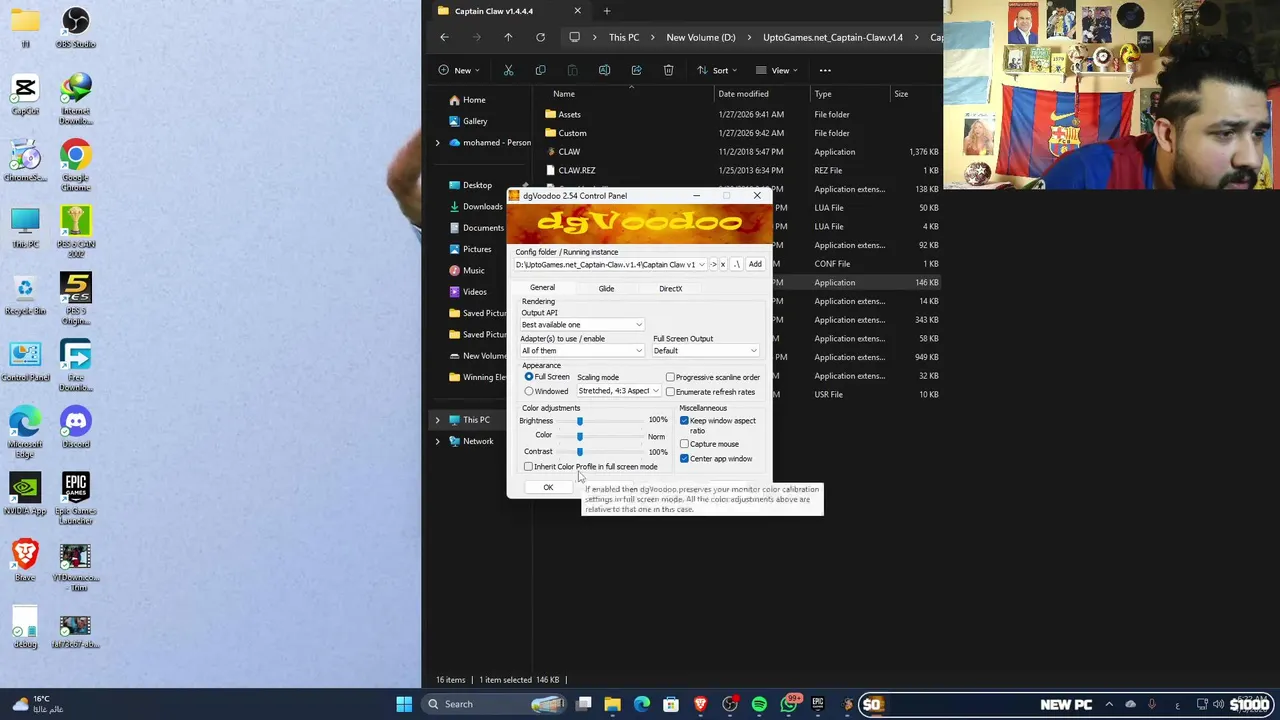Enable Progressive scanline order checkbox
The image size is (1280, 720).
pyautogui.click(x=713, y=377)
